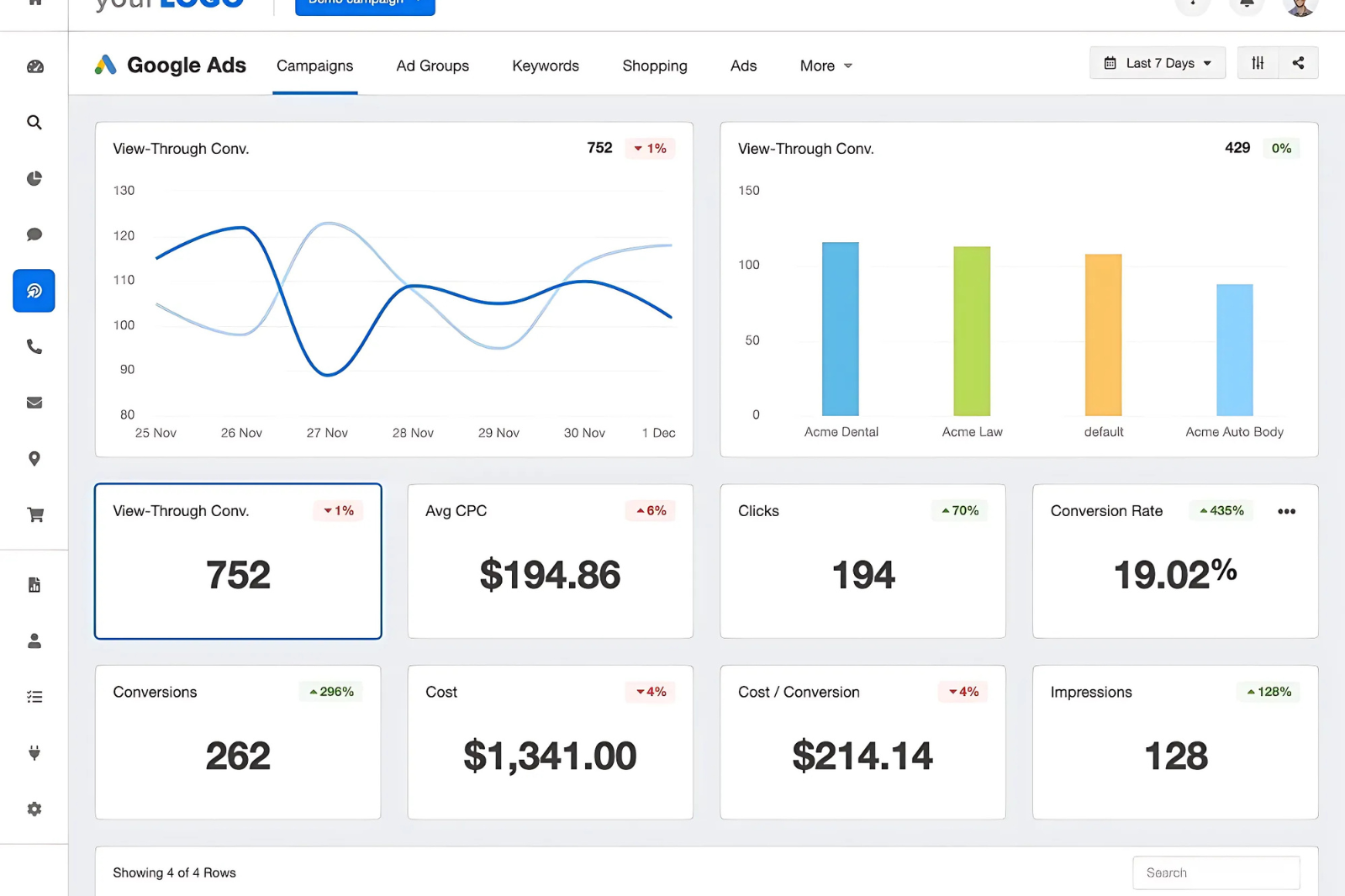This screenshot has height=896, width=1345.
Task: Click the Search input field
Action: (x=1216, y=872)
